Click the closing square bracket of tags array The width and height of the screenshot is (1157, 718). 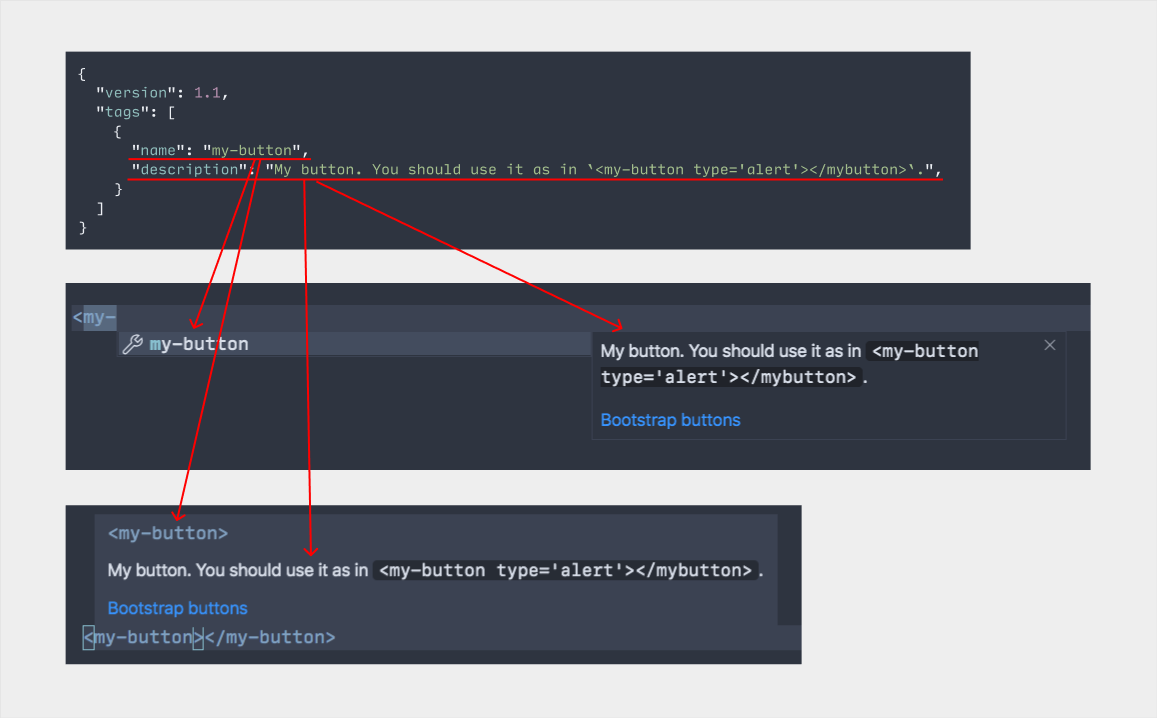click(x=99, y=208)
